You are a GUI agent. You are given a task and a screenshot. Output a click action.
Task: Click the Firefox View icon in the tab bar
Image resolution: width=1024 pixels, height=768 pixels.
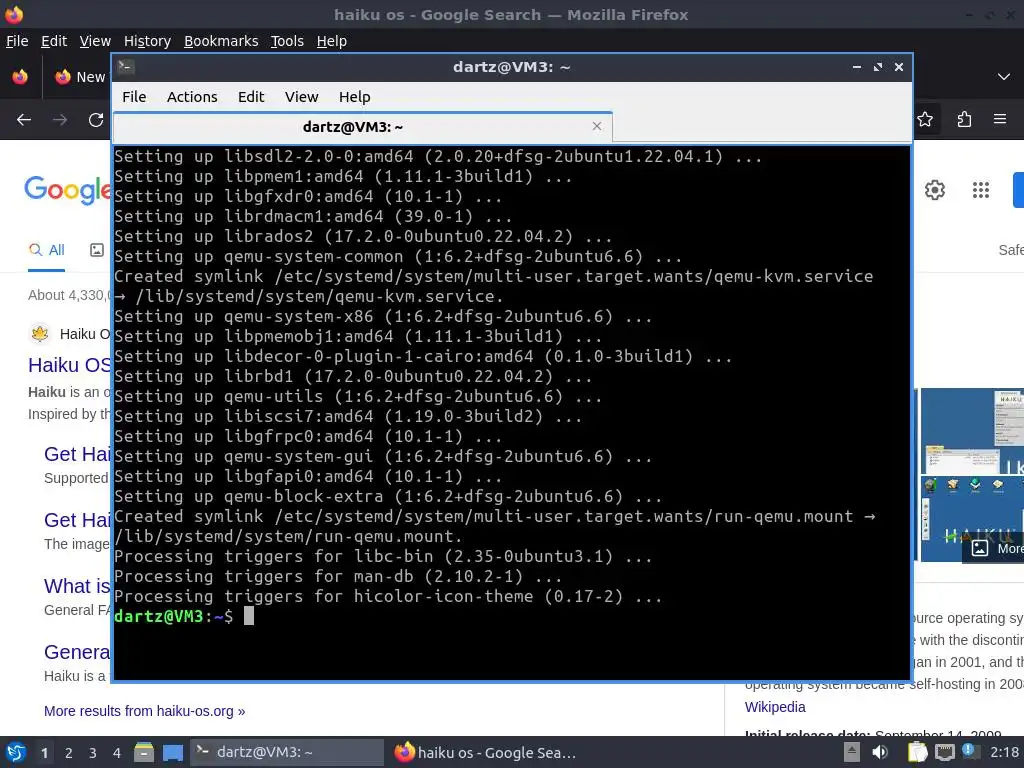pos(20,77)
